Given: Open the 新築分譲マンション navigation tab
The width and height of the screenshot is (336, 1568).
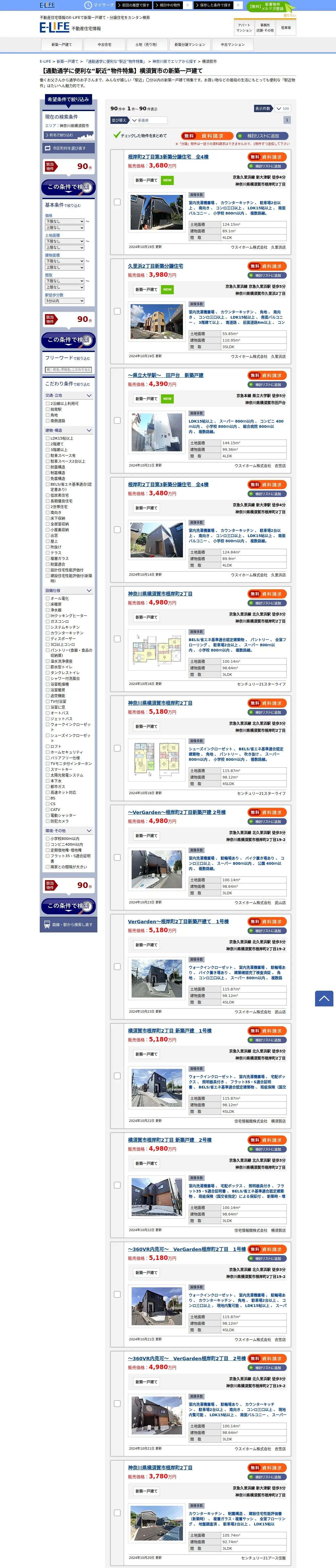Looking at the screenshot, I should tap(190, 44).
